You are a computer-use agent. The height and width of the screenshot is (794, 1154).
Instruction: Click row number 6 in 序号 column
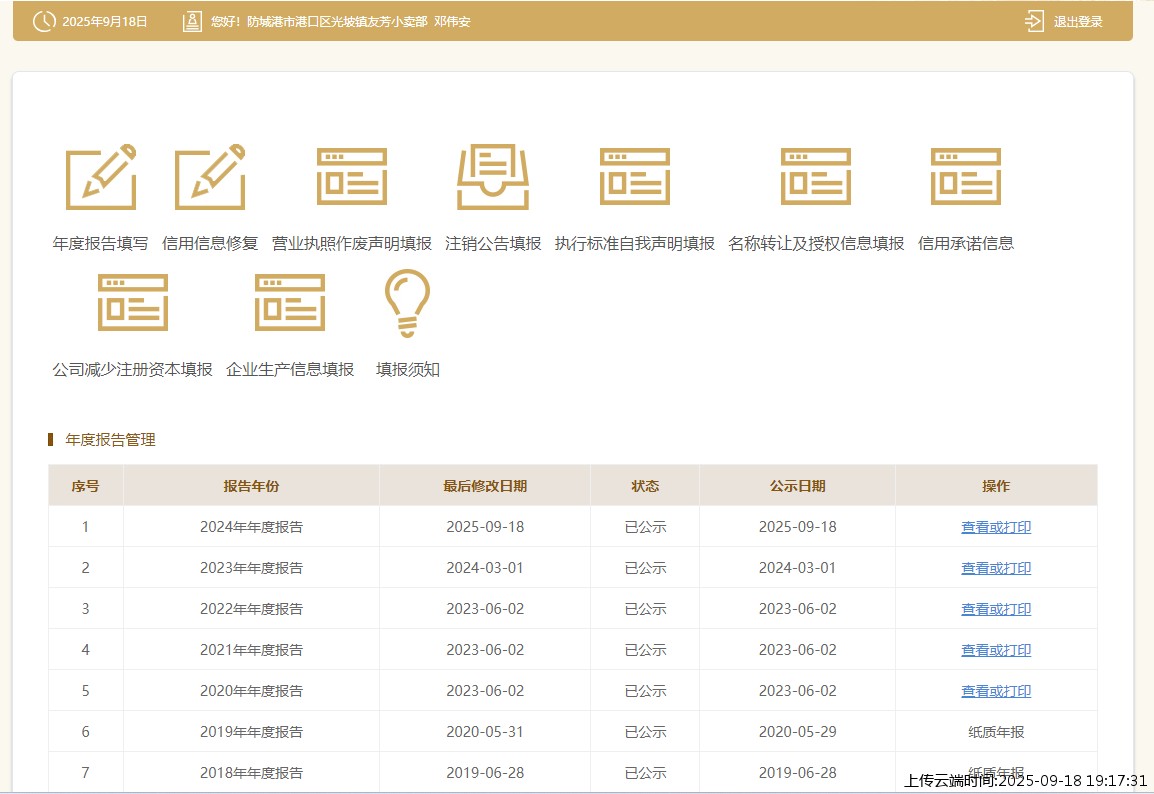coord(85,732)
